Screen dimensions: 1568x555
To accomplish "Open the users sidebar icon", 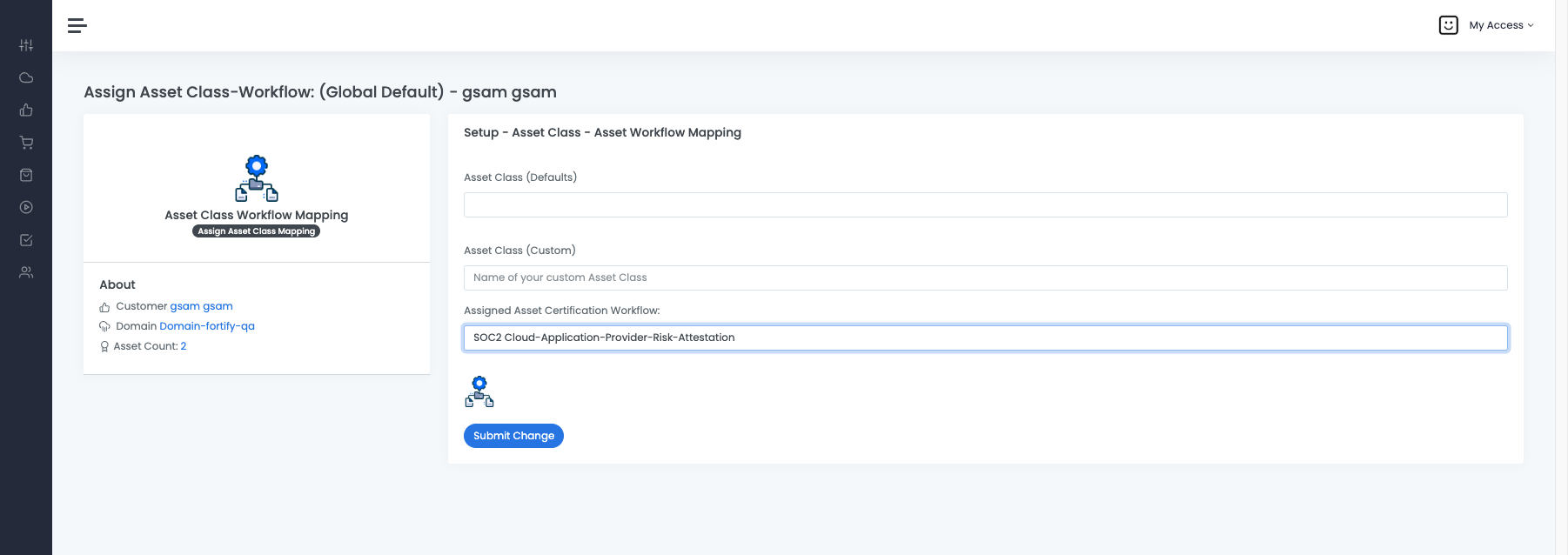I will tap(26, 272).
